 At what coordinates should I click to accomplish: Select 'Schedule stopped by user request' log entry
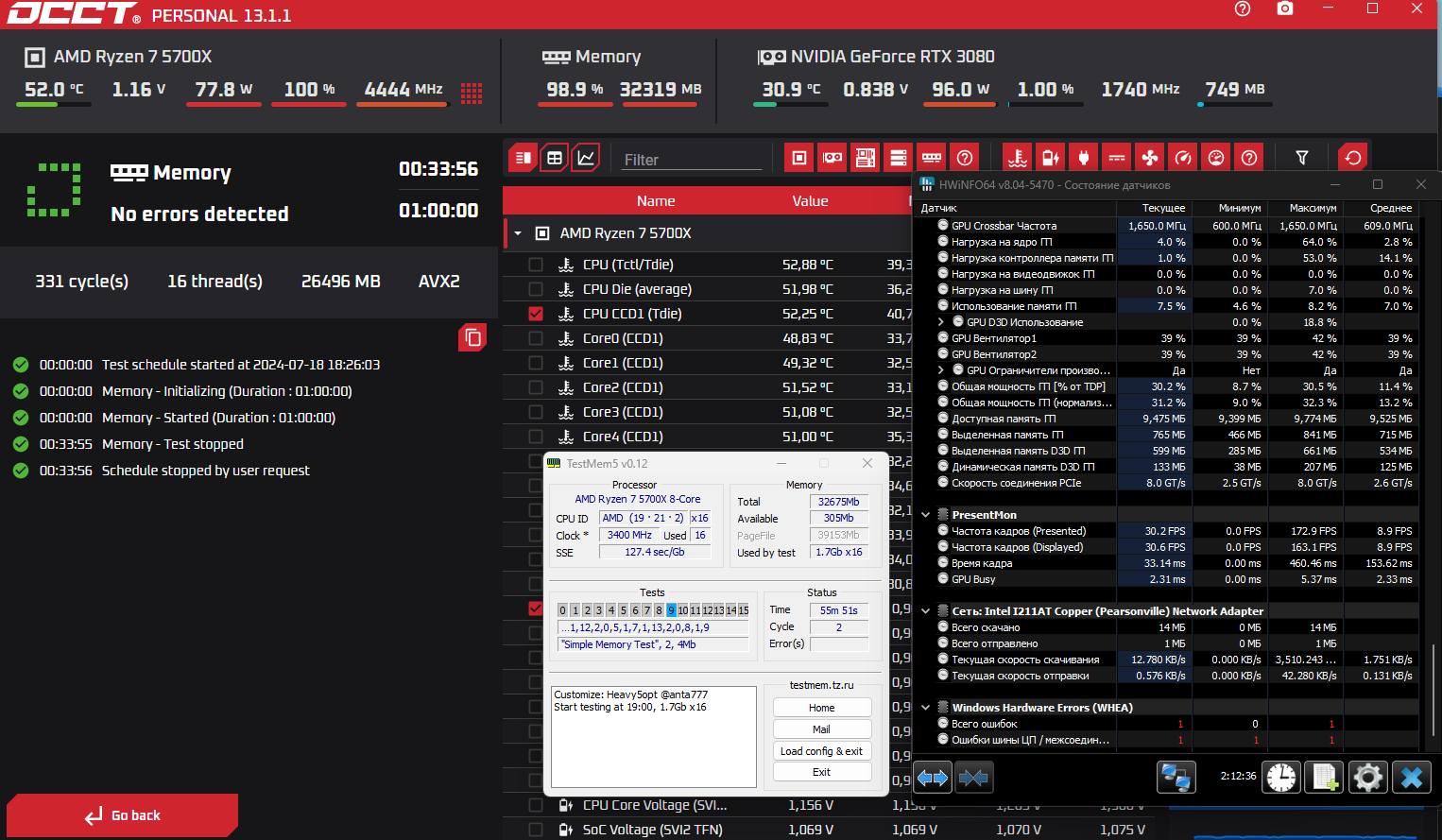pyautogui.click(x=206, y=471)
